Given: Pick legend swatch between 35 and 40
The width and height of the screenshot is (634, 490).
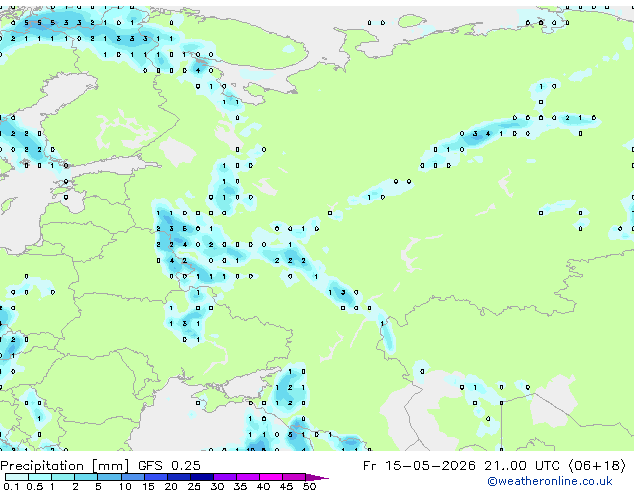Looking at the screenshot, I should click(x=248, y=477).
